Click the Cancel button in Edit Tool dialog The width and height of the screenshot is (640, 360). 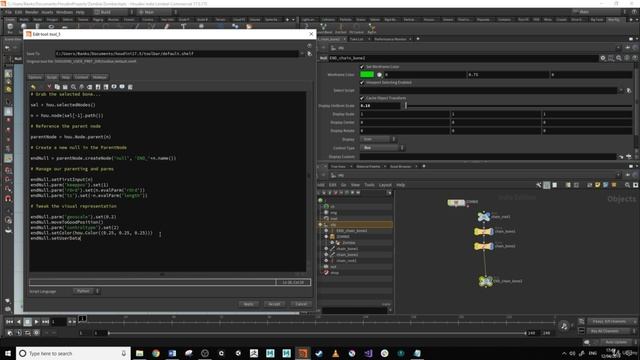[x=301, y=304]
